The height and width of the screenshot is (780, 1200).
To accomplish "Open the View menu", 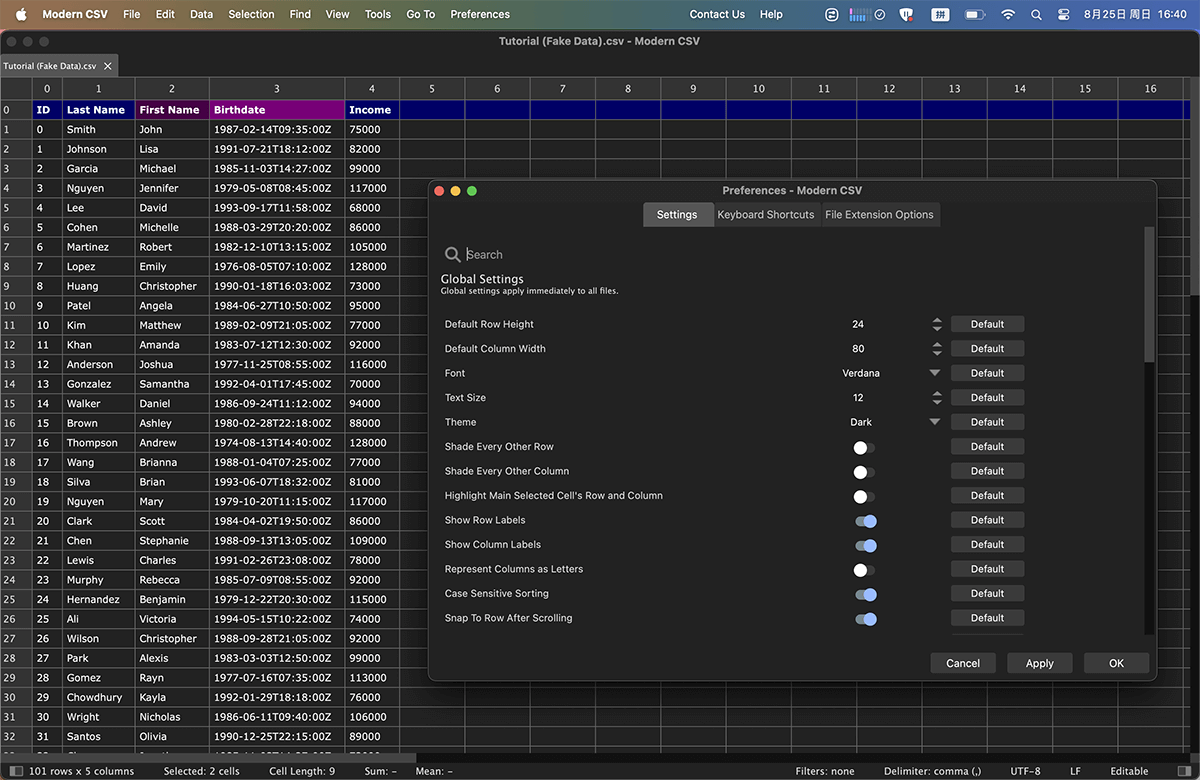I will (338, 14).
